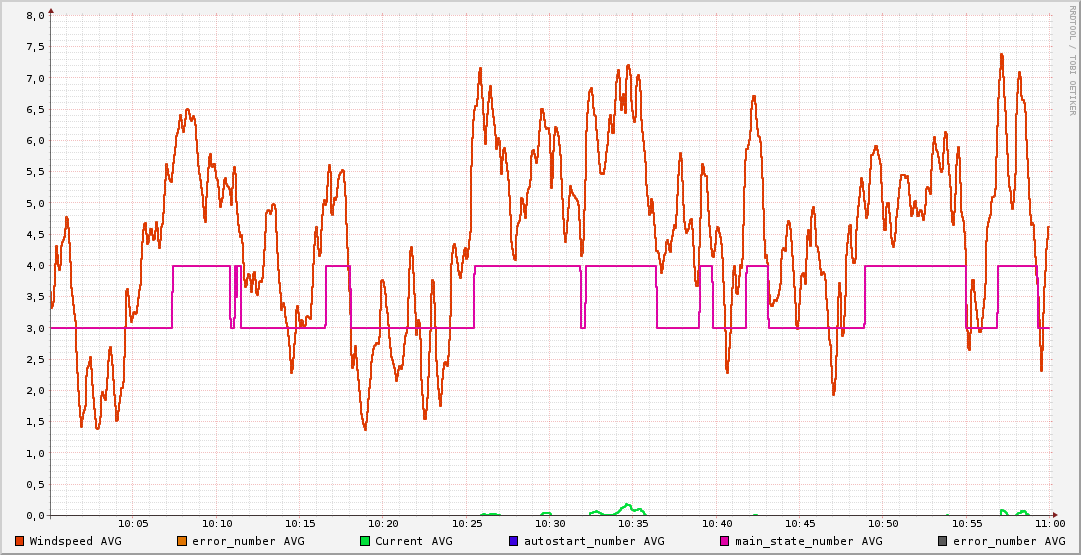Image resolution: width=1081 pixels, height=555 pixels.
Task: Click the 0,0 value on the vertical axis
Action: (35, 516)
